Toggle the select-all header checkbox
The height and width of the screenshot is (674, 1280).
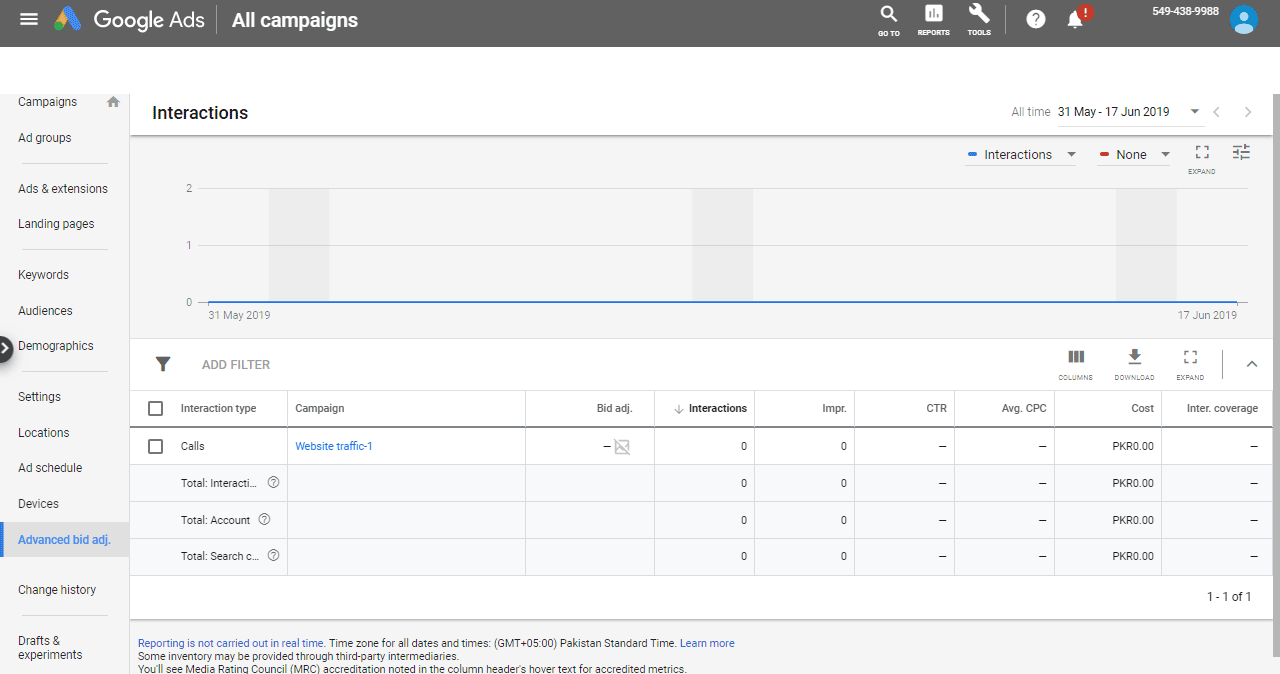pyautogui.click(x=155, y=408)
